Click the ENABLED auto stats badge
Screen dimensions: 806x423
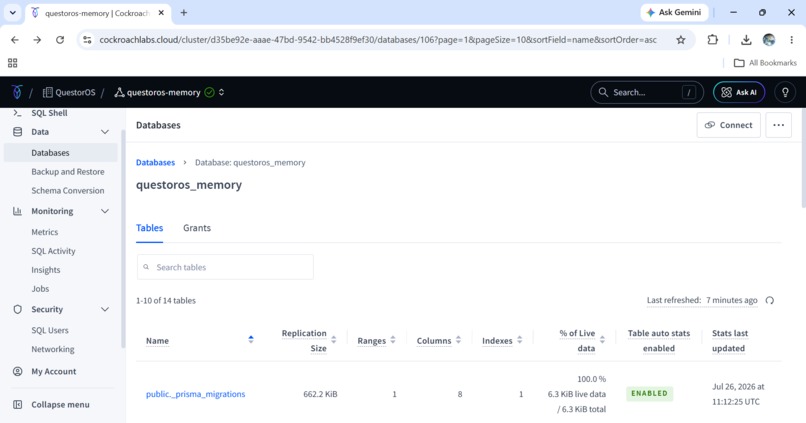coord(649,394)
